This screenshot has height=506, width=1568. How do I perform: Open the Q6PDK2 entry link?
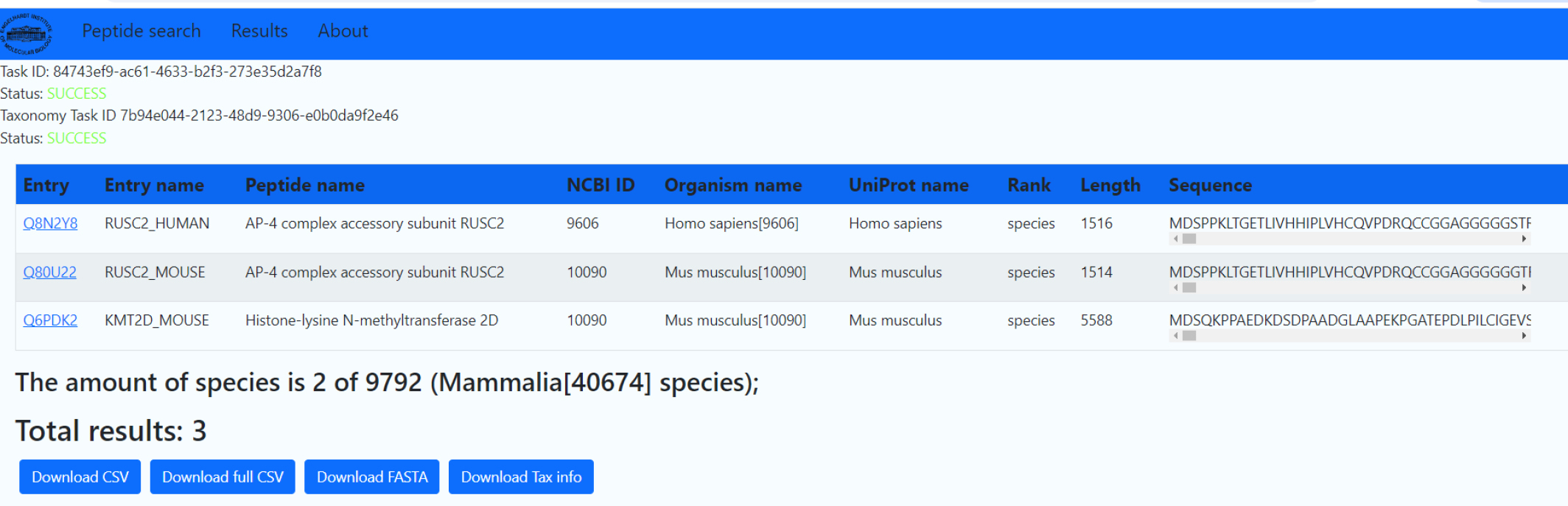point(50,320)
